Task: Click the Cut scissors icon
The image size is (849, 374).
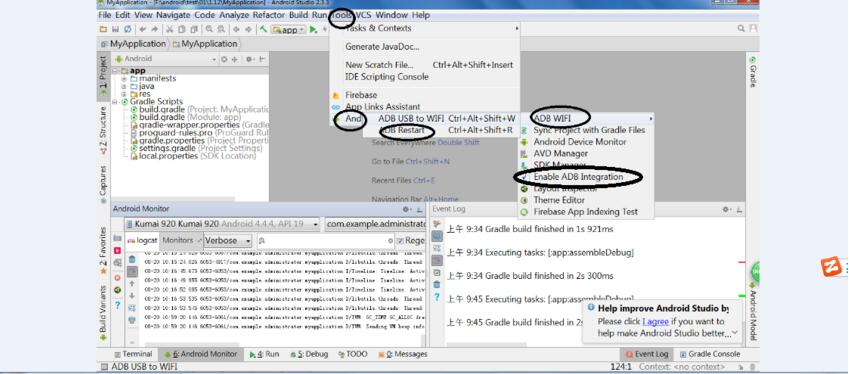Action: click(x=169, y=29)
